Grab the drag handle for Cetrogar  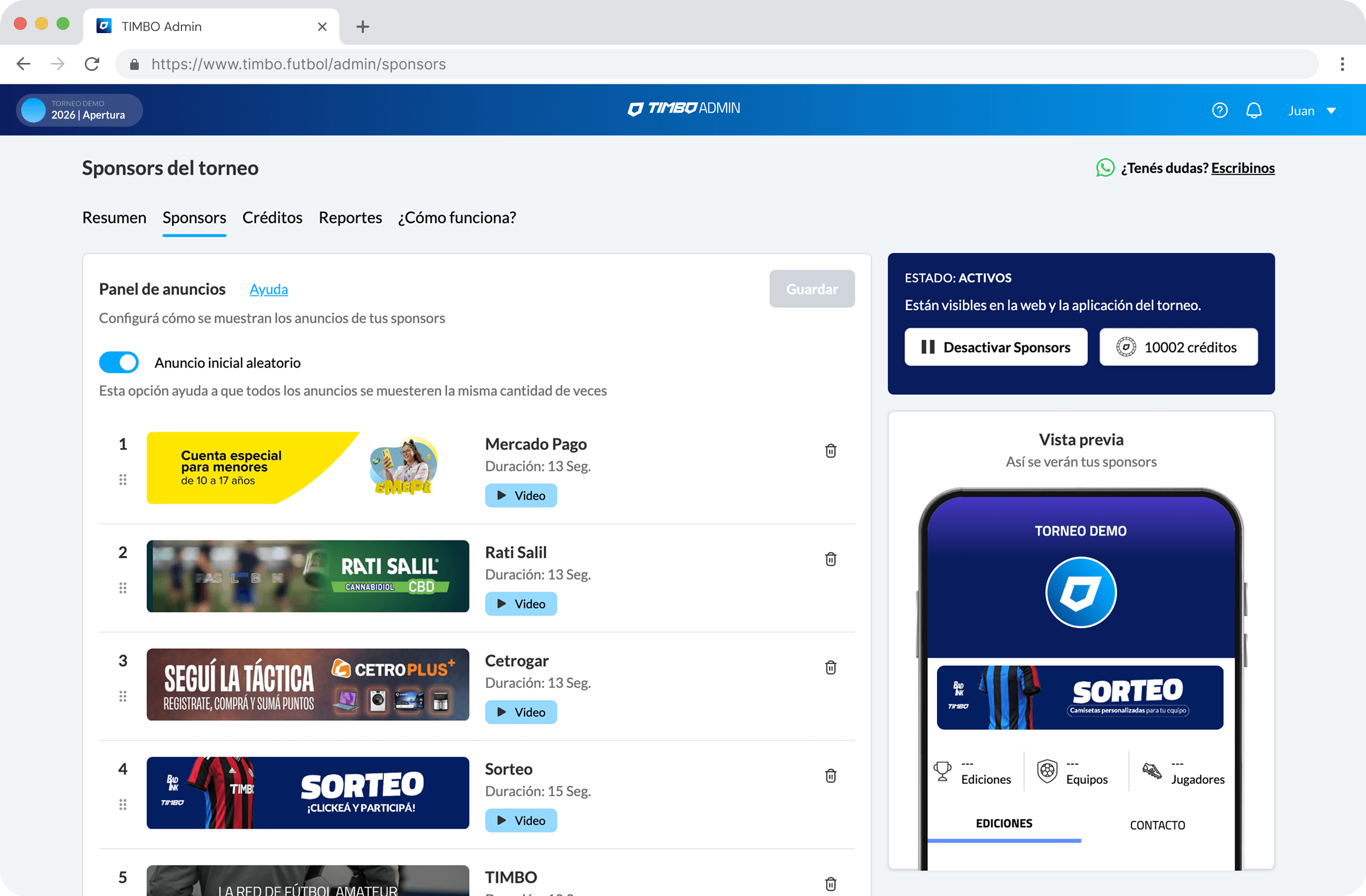[x=123, y=697]
